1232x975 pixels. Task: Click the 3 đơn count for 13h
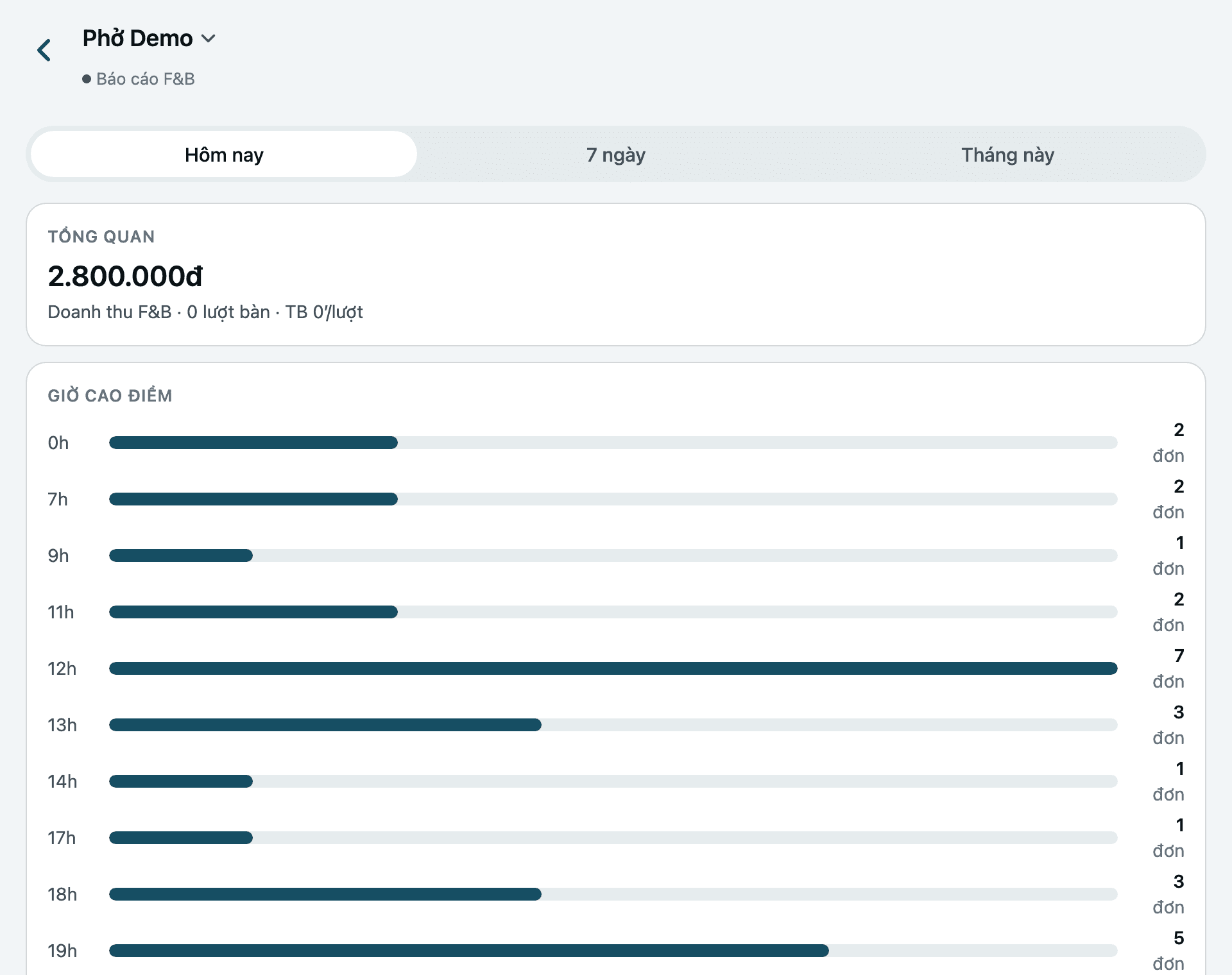(1168, 725)
